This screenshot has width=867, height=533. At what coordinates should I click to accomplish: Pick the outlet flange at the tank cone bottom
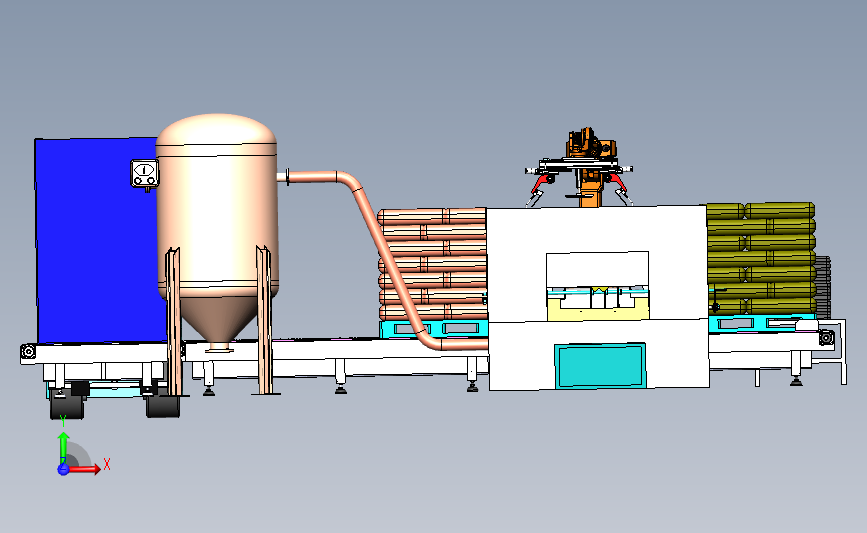click(x=219, y=347)
